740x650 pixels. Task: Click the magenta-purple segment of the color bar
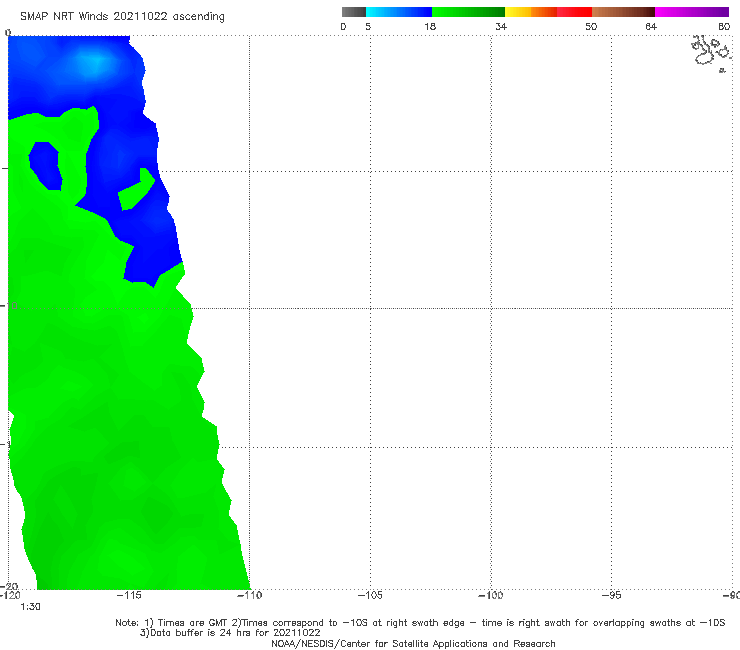(x=692, y=12)
